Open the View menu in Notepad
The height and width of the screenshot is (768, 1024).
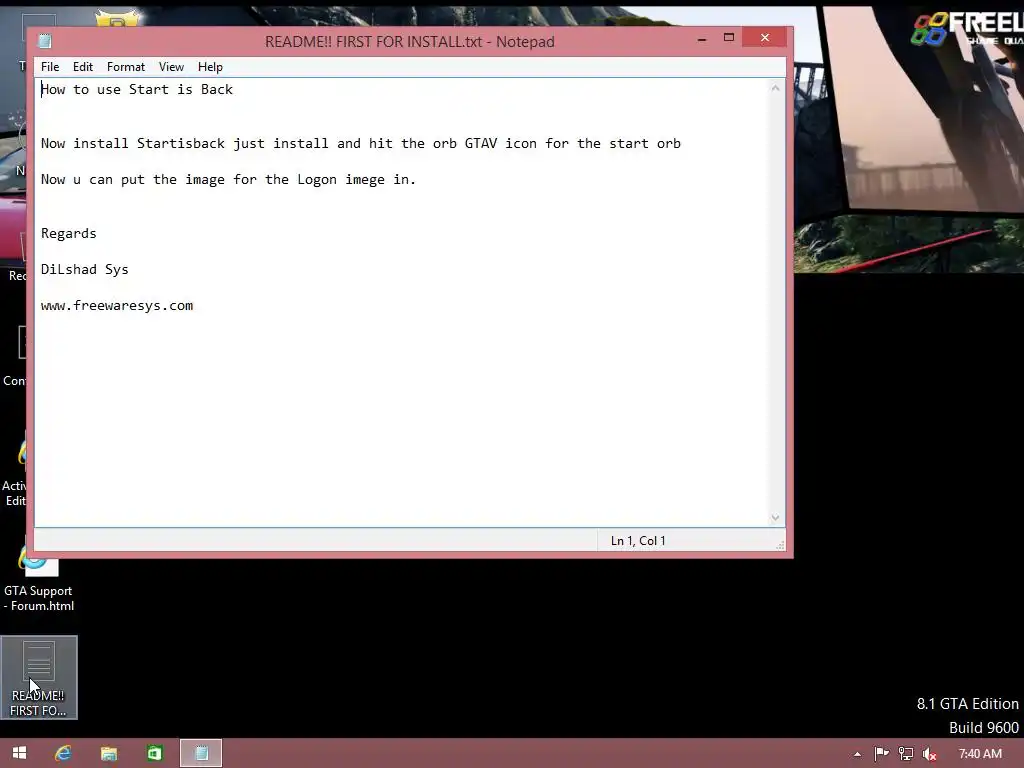(x=171, y=67)
